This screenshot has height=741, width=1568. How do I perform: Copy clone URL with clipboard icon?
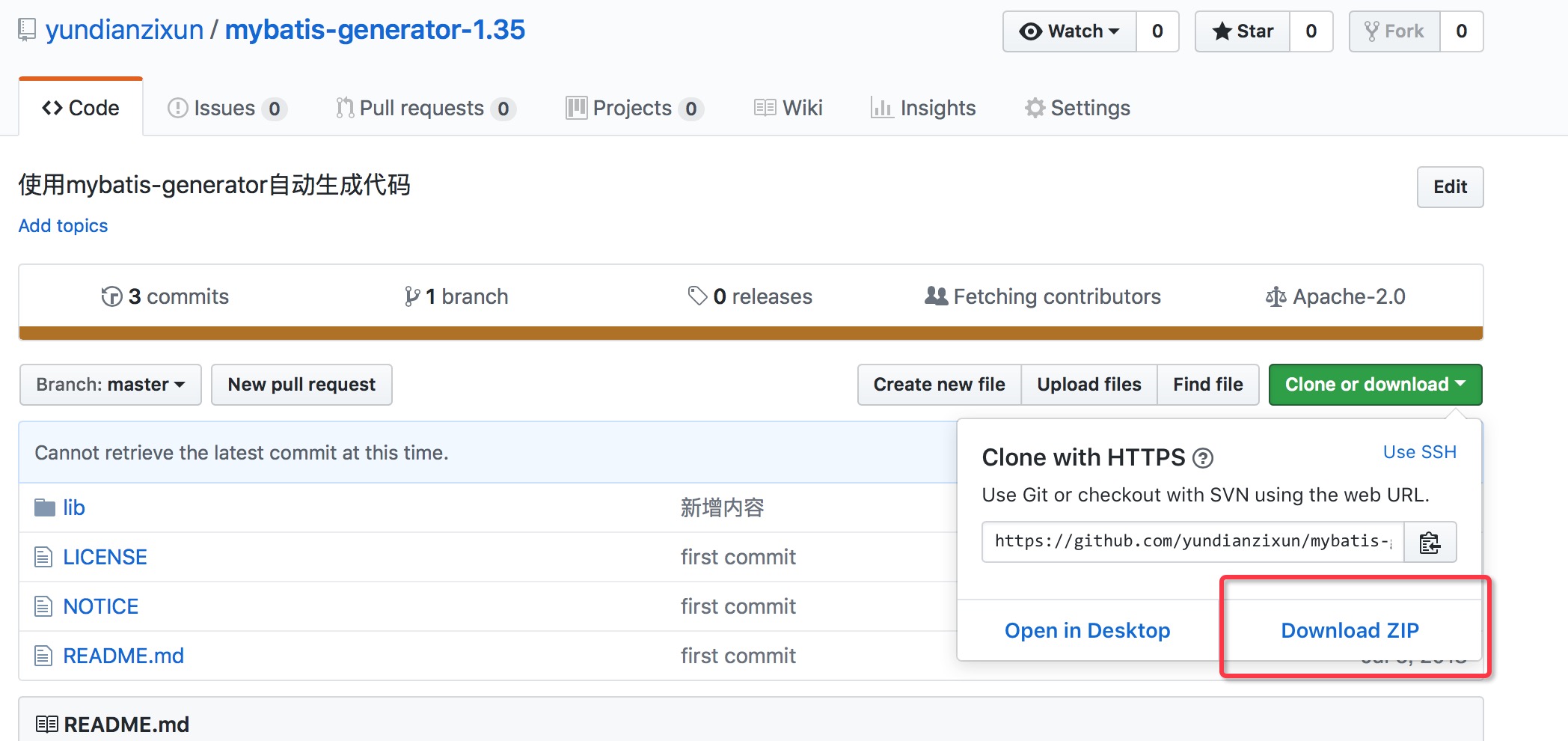1430,542
